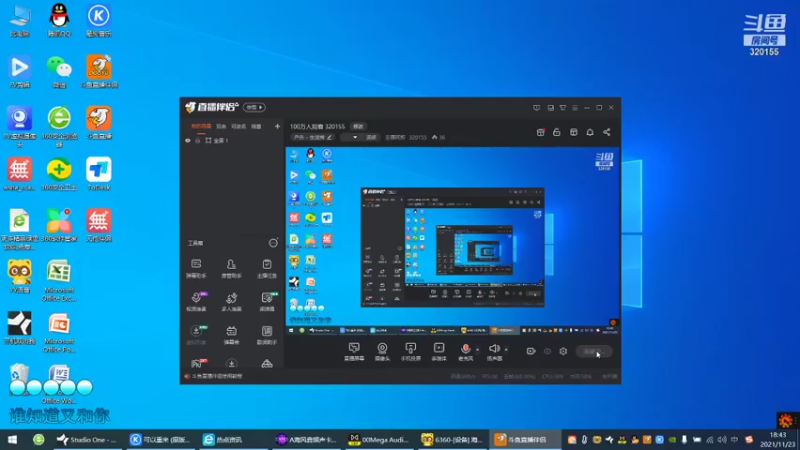The image size is (800, 450).
Task: Click the usage tutorial link at bottom-left
Action: coord(213,376)
